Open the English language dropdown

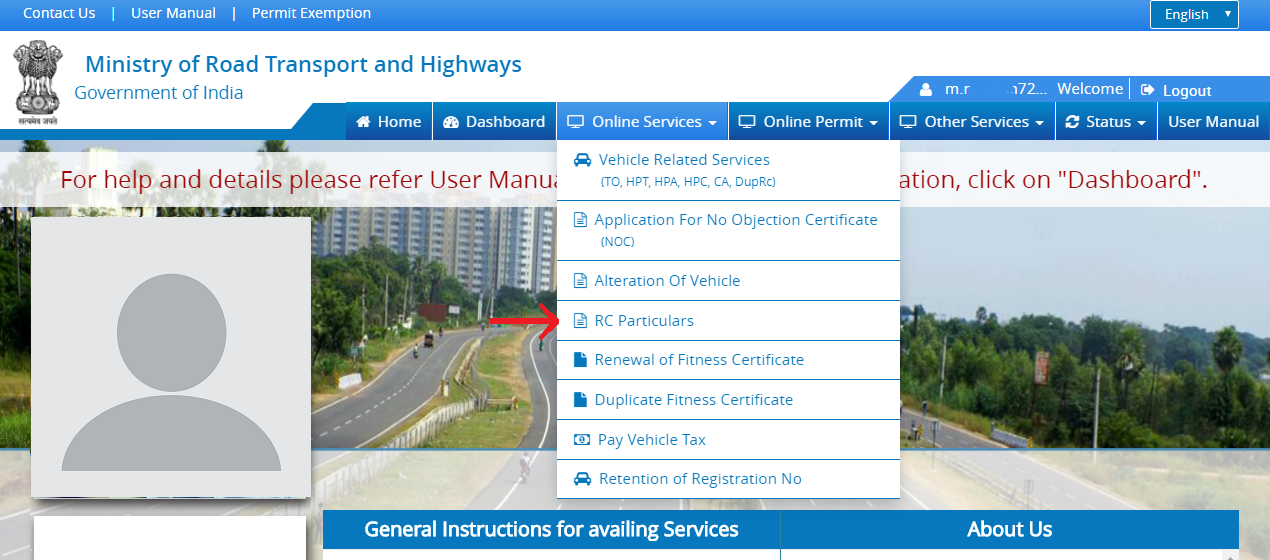point(1194,14)
